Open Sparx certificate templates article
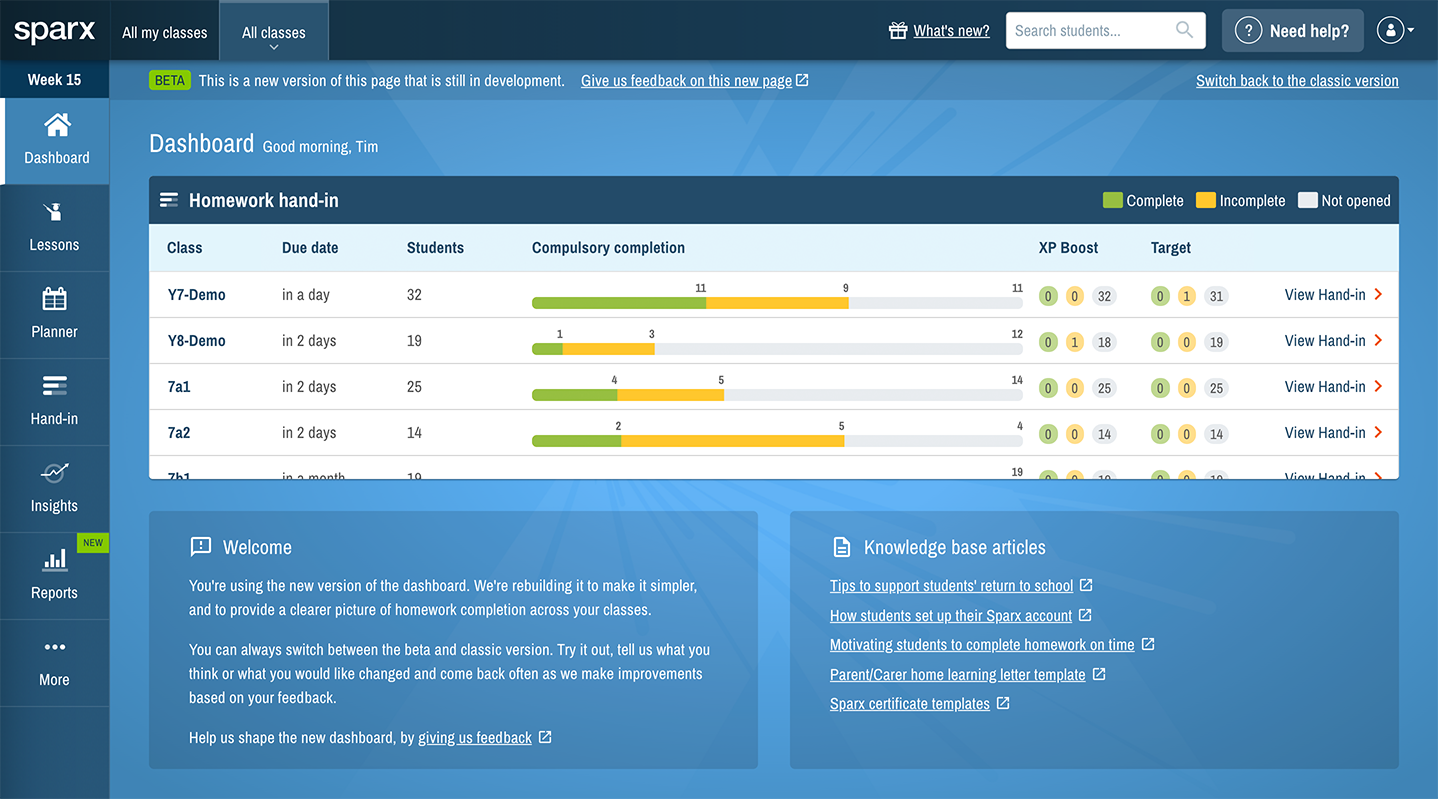 910,704
